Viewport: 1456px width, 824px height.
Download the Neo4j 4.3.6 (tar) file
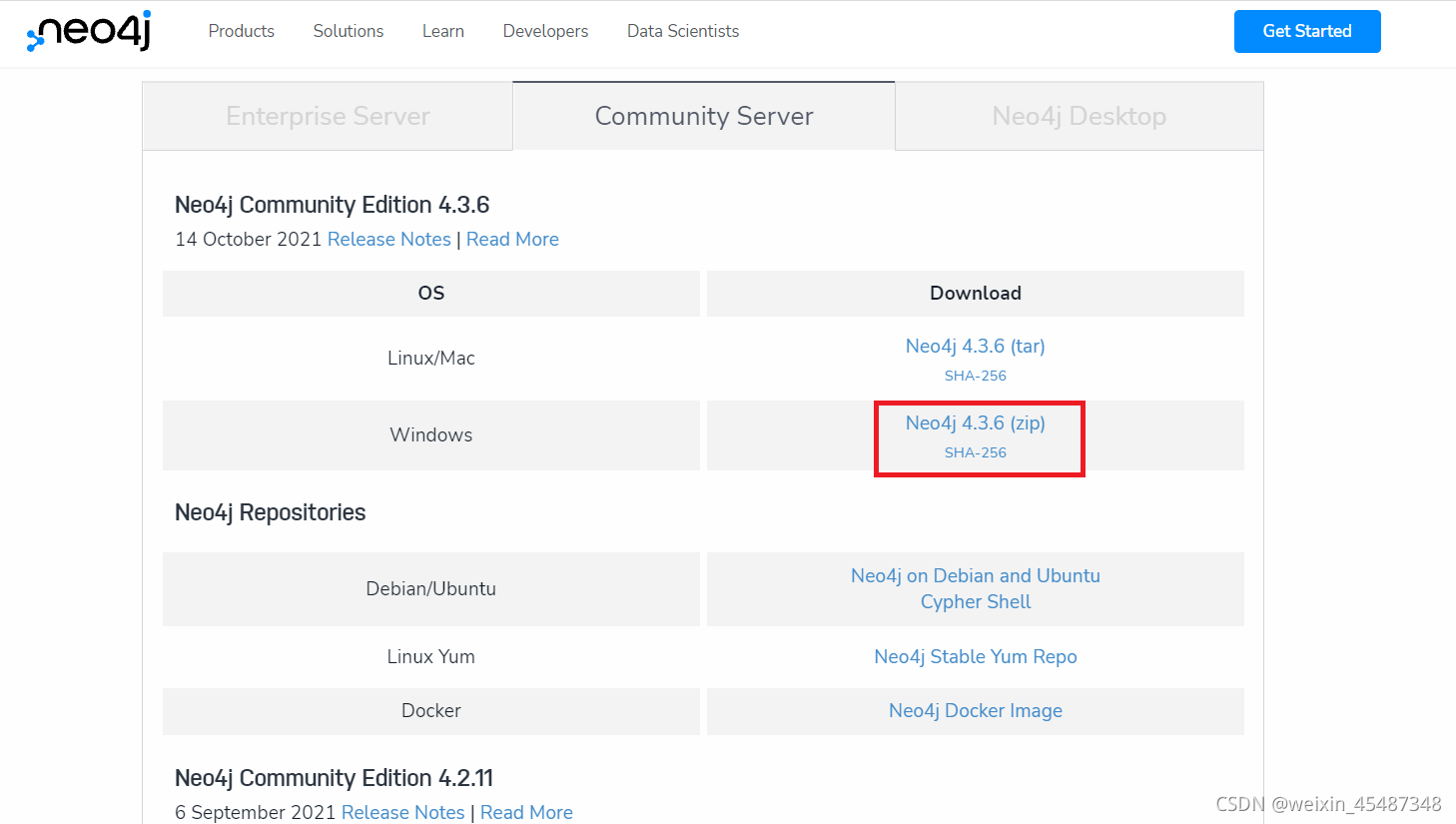(976, 346)
